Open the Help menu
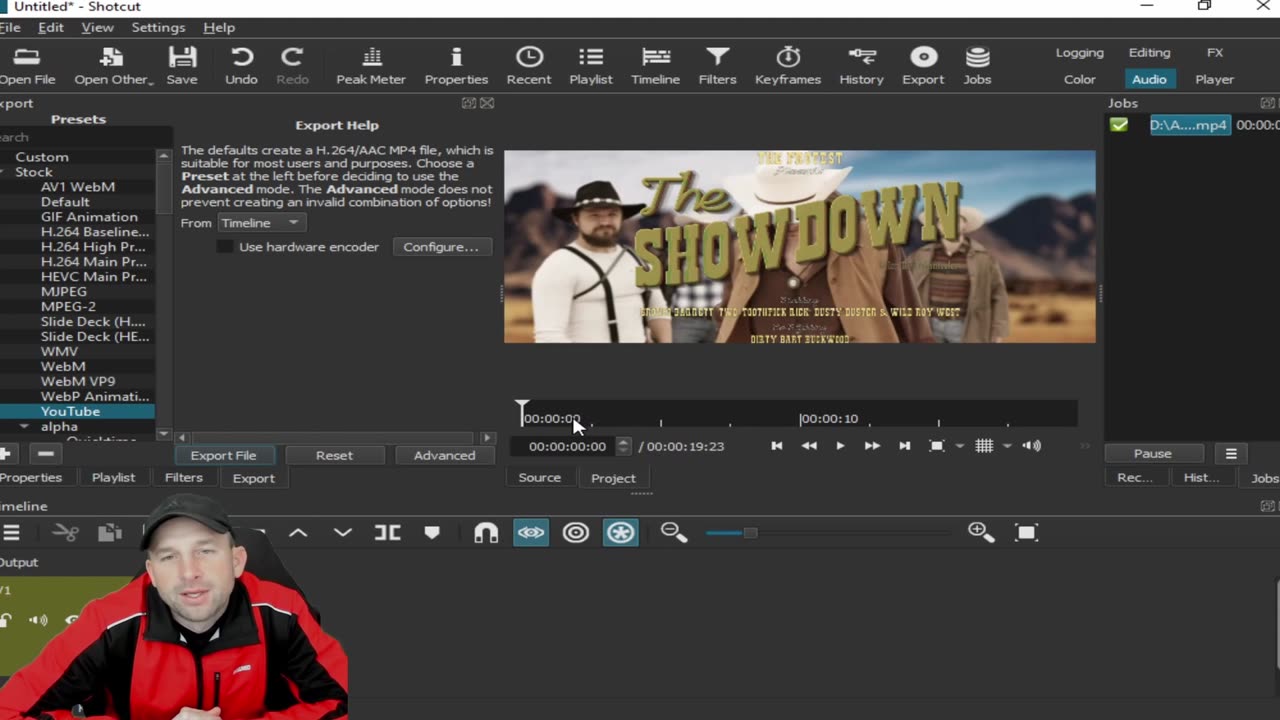This screenshot has width=1280, height=720. [219, 27]
